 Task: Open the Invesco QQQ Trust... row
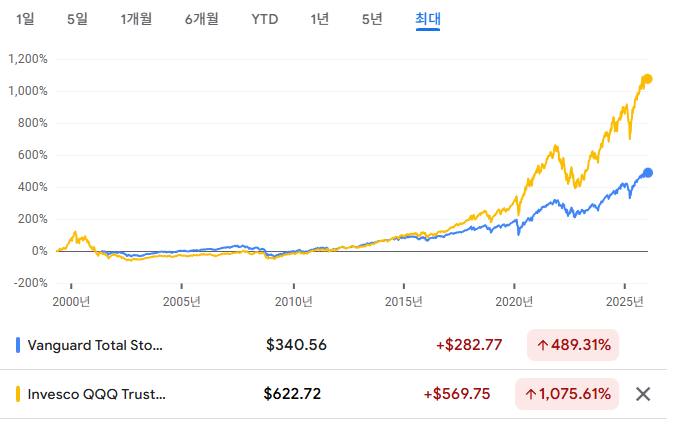pyautogui.click(x=333, y=394)
